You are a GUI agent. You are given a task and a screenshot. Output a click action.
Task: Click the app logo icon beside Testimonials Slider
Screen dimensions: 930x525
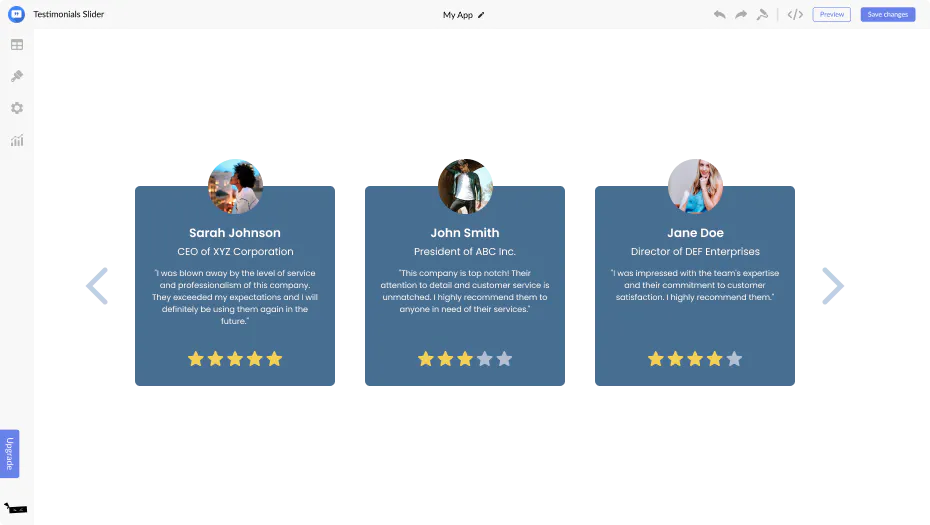click(17, 14)
